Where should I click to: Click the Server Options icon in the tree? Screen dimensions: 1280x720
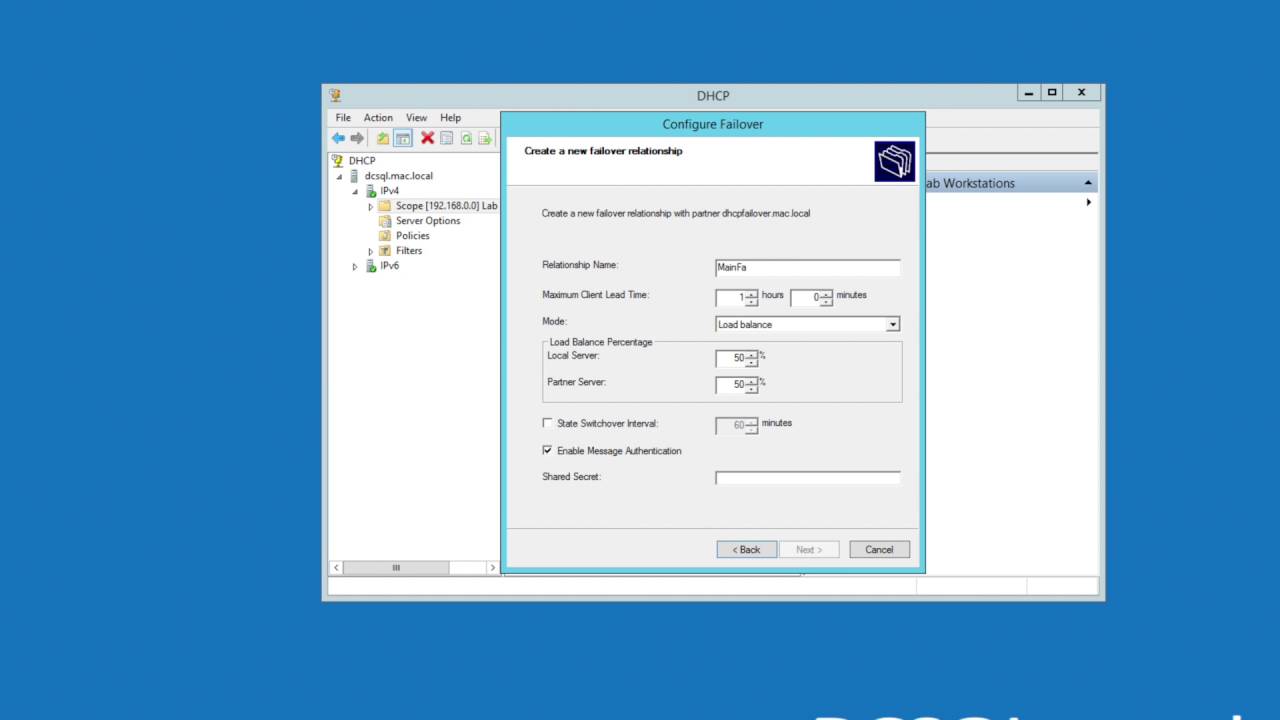(x=385, y=221)
